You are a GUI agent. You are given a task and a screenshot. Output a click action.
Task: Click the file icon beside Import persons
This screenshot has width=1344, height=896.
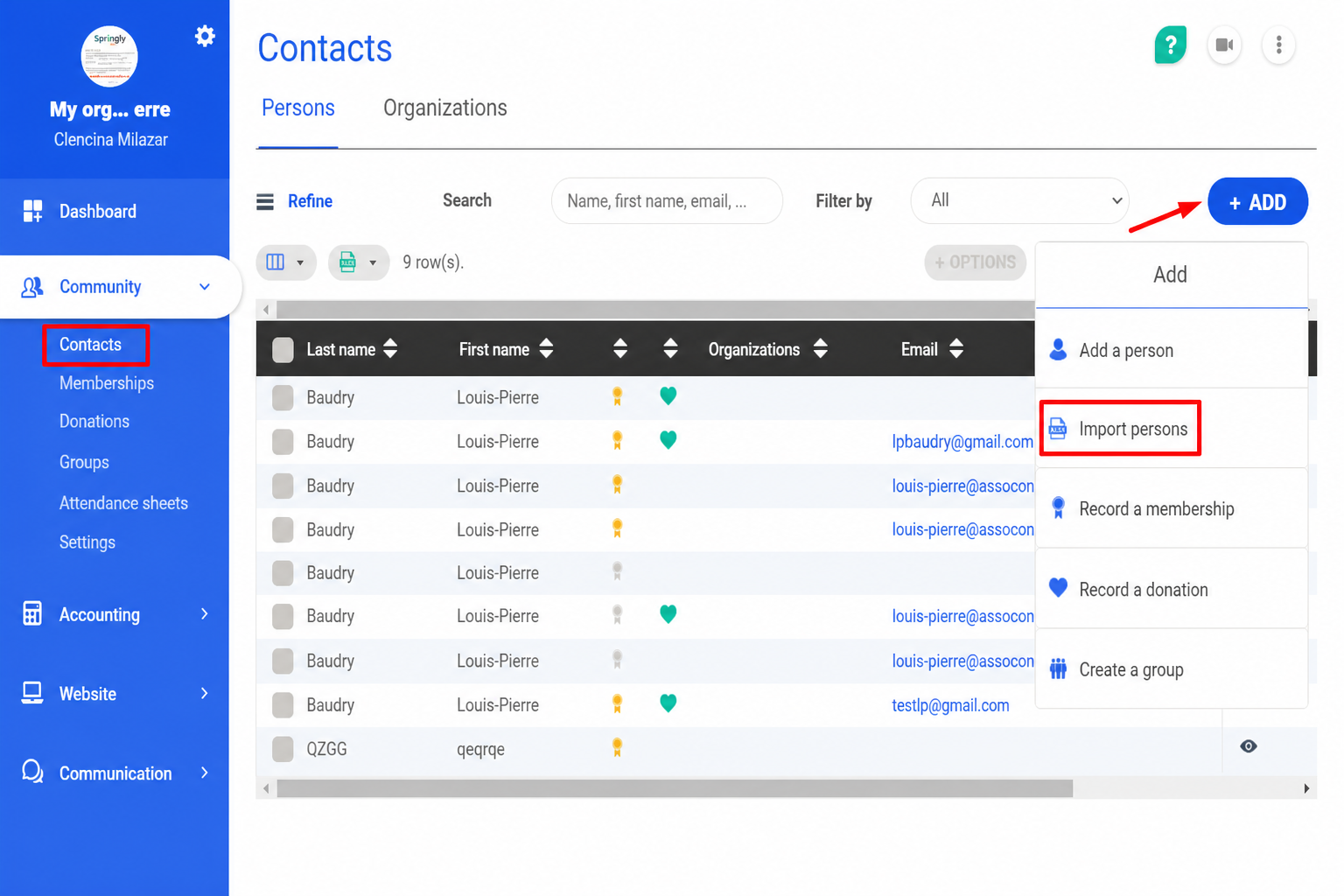pyautogui.click(x=1058, y=428)
